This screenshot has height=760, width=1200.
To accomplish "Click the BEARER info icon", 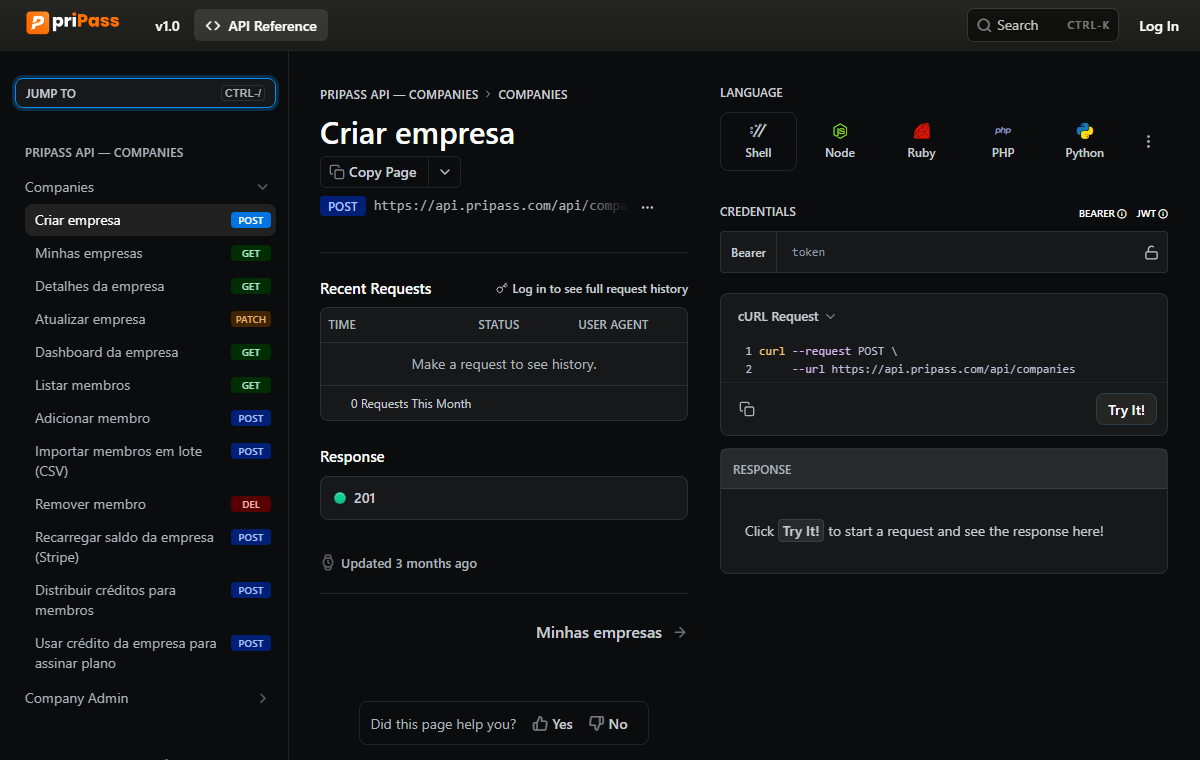I will (1122, 214).
